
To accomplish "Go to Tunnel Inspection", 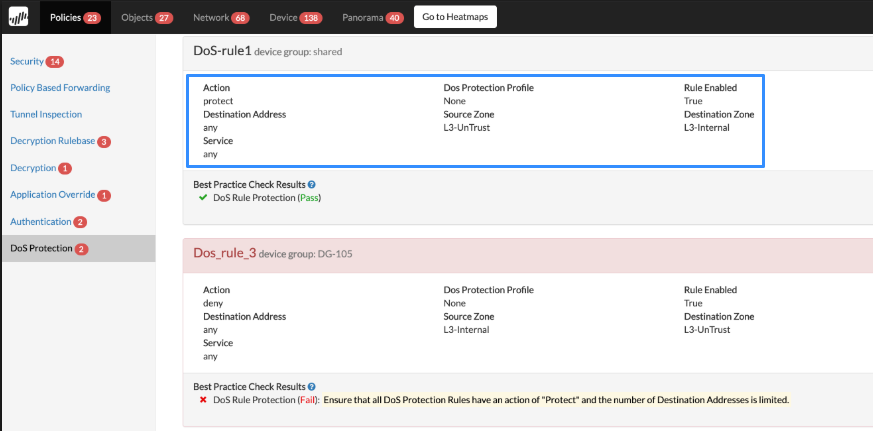I will (46, 114).
